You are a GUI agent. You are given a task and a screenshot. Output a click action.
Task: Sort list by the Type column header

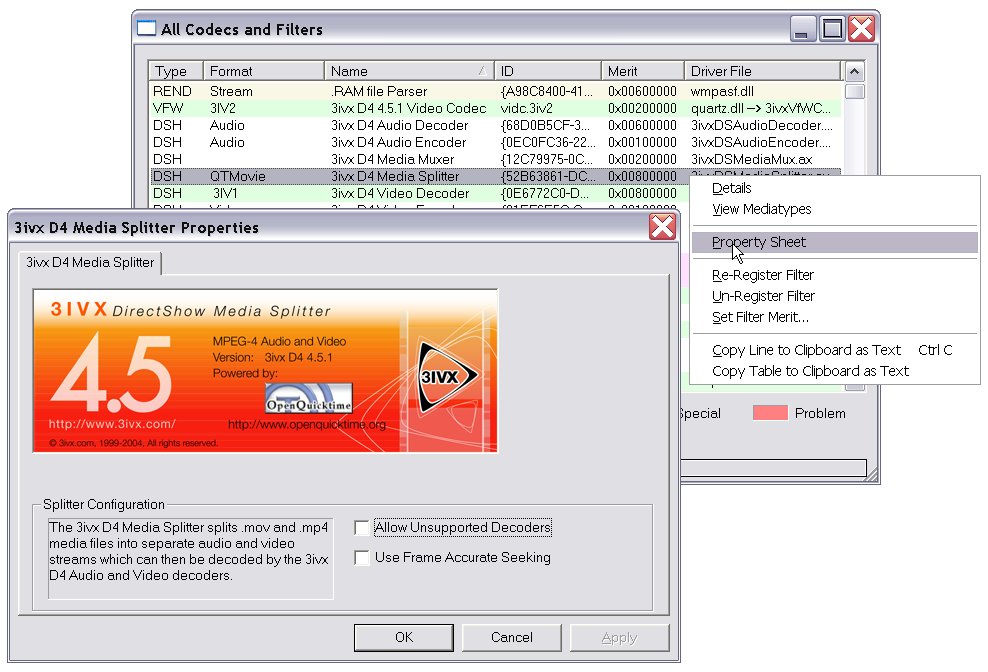(x=176, y=71)
